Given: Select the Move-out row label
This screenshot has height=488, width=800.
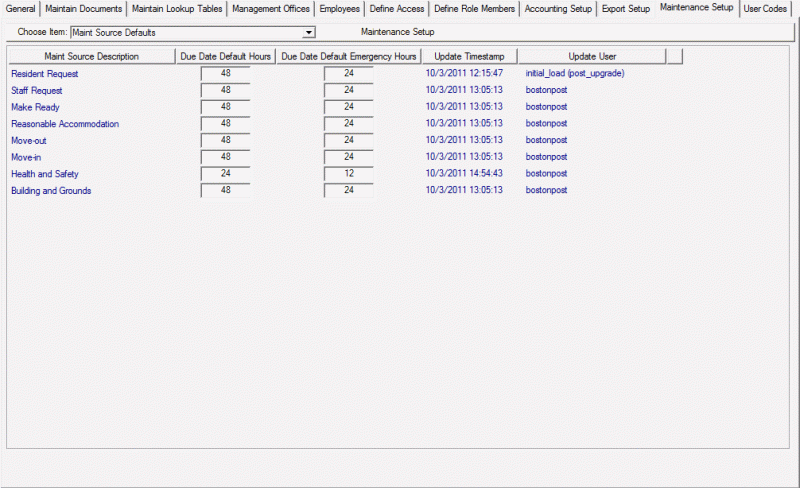Looking at the screenshot, I should (29, 141).
